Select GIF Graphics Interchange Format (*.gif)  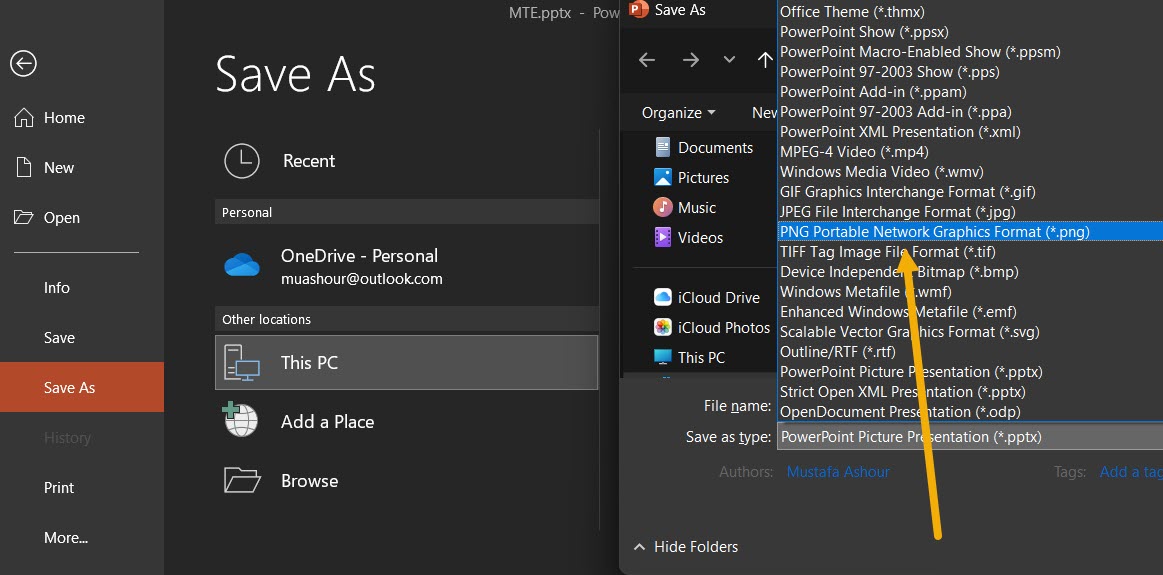[x=970, y=192]
